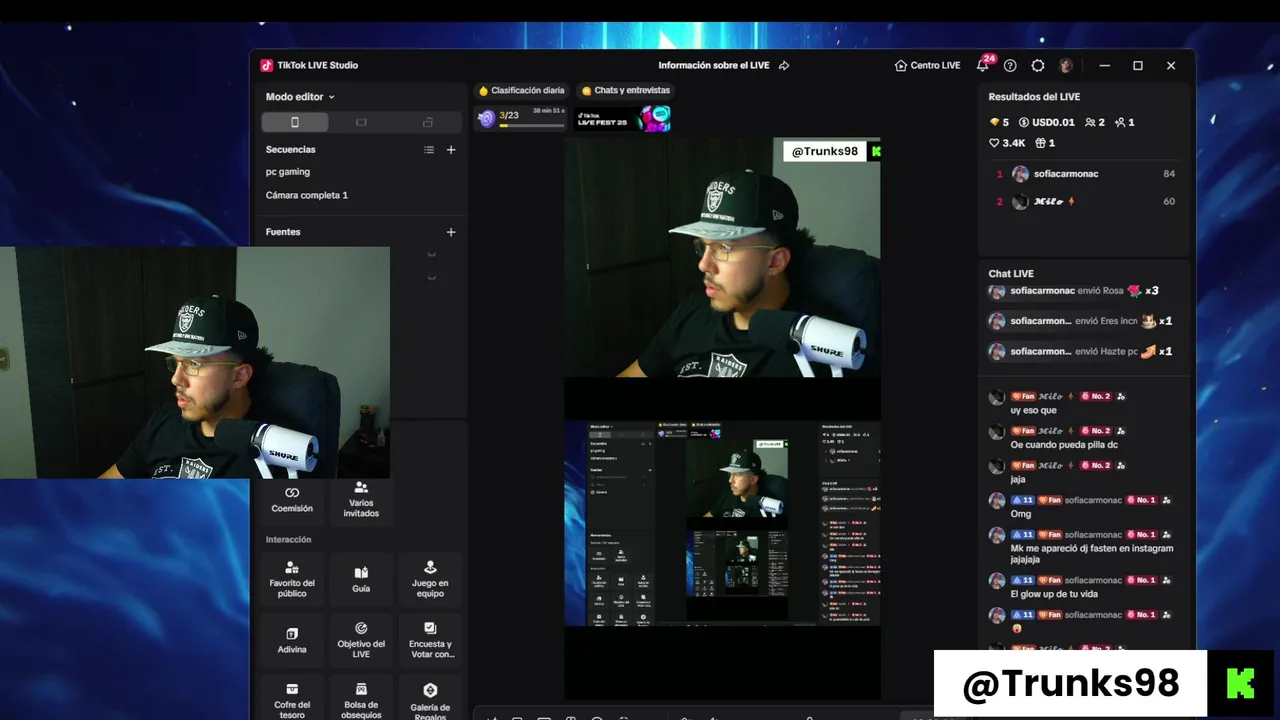The width and height of the screenshot is (1280, 720).
Task: Switch to the dual-screen layout mode
Action: 428,122
